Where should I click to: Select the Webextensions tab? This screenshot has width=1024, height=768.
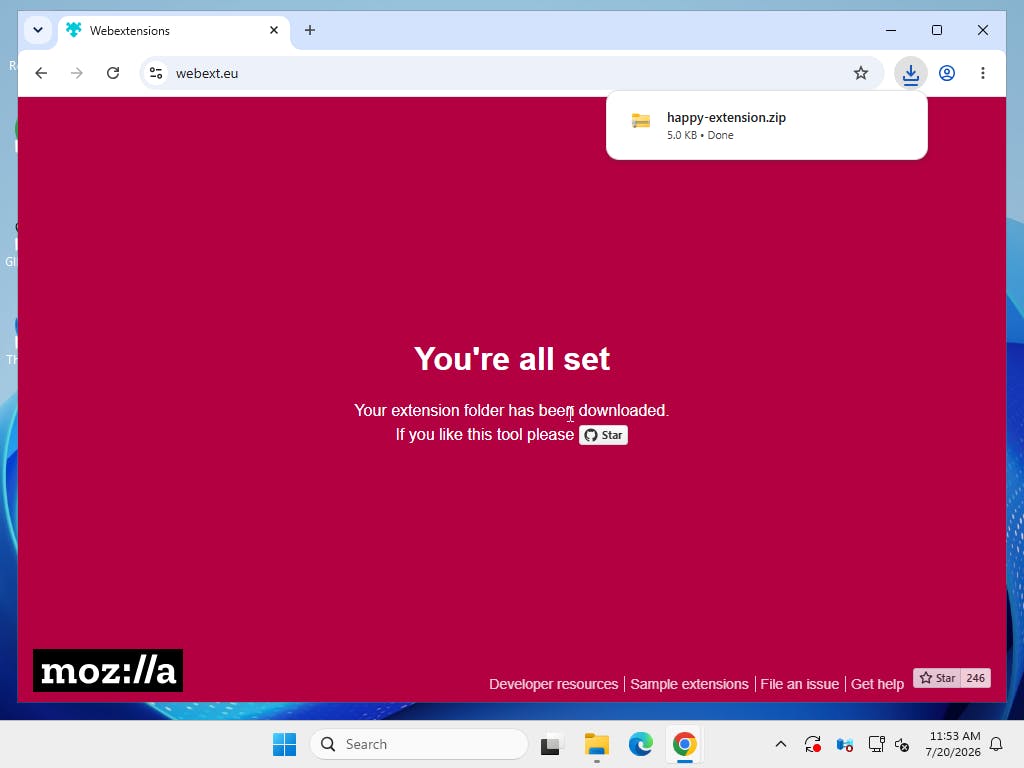tap(174, 31)
